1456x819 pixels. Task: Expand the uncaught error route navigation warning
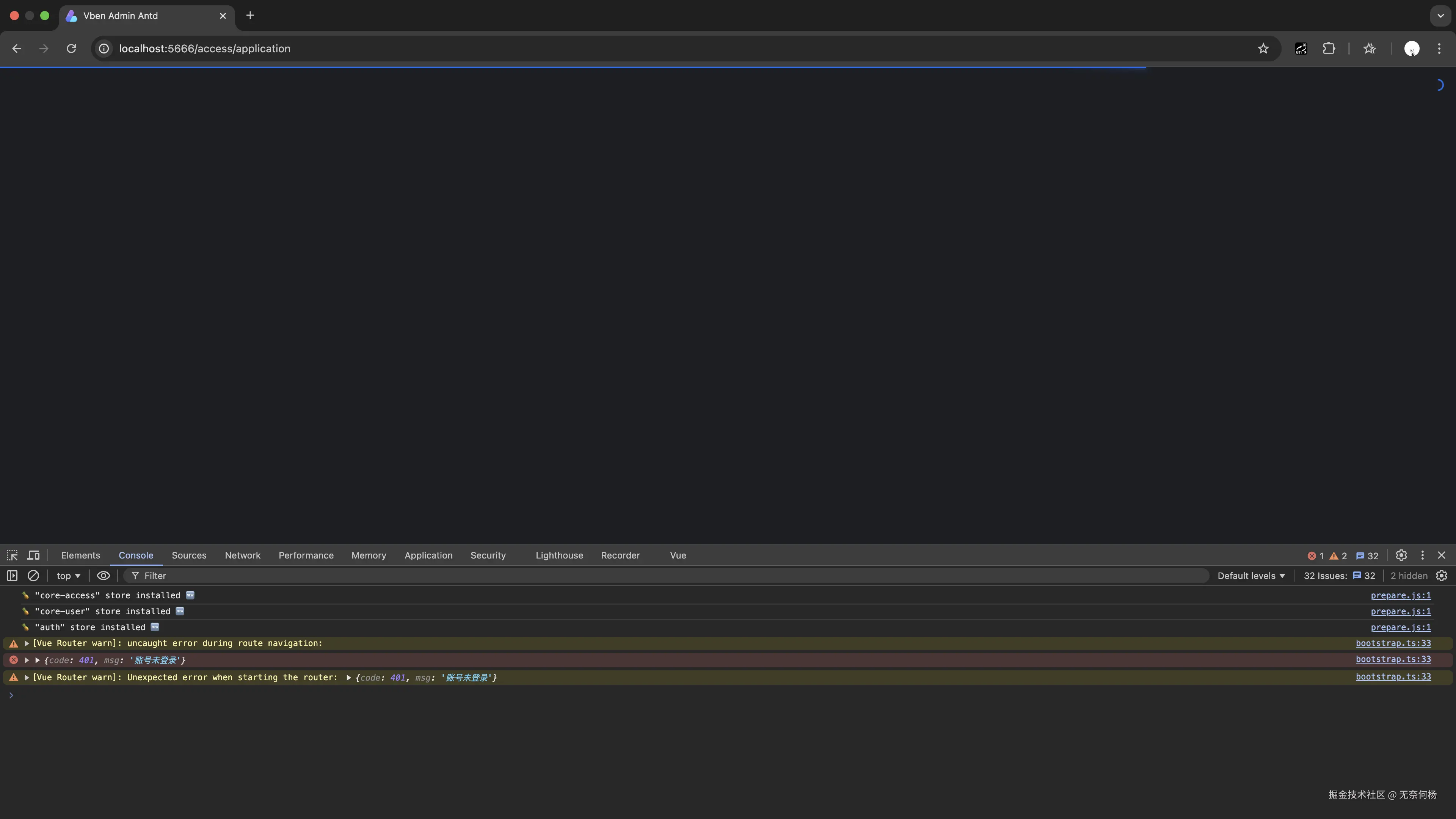[x=27, y=643]
